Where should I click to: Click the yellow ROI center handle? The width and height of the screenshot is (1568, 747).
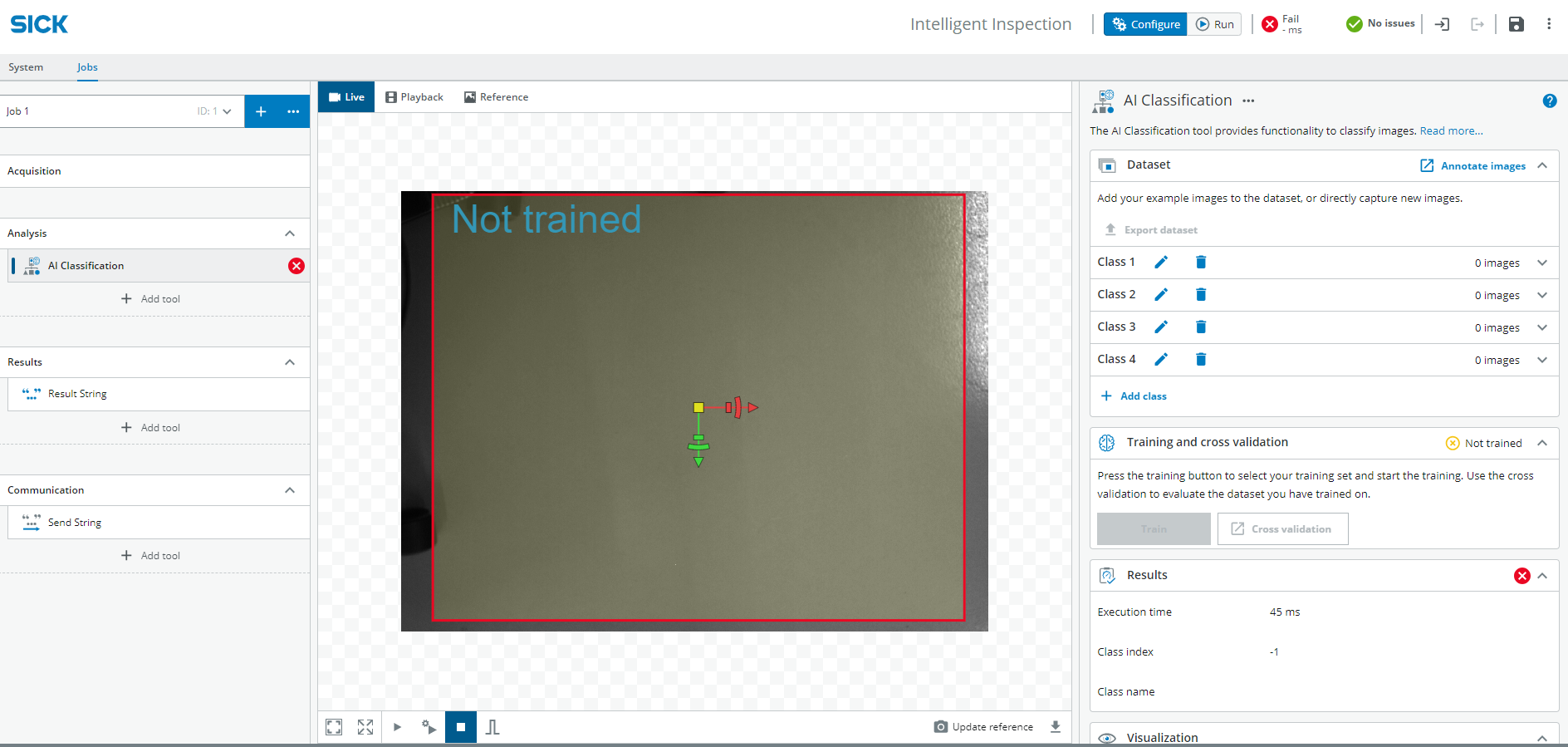click(x=698, y=407)
